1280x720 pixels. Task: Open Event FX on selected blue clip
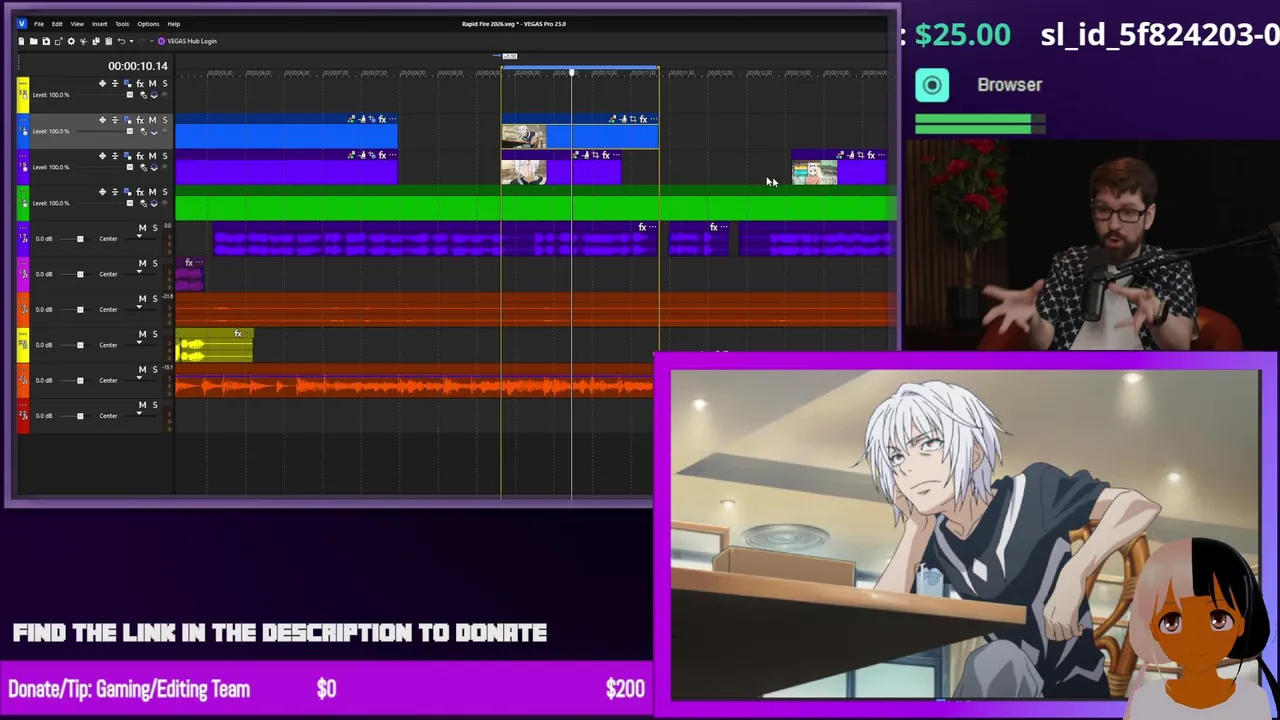[x=643, y=119]
